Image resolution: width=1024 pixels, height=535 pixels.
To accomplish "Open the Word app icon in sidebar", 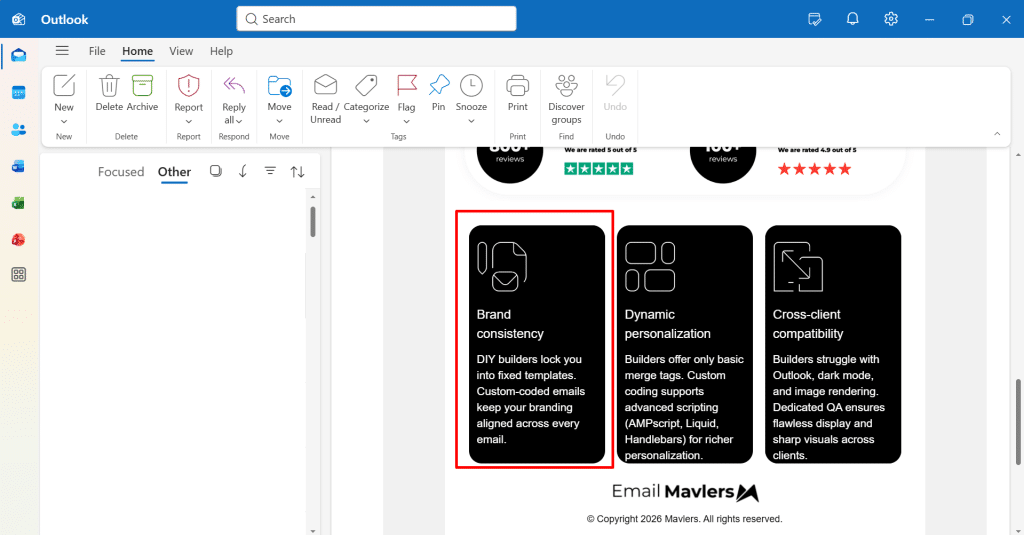I will (18, 167).
